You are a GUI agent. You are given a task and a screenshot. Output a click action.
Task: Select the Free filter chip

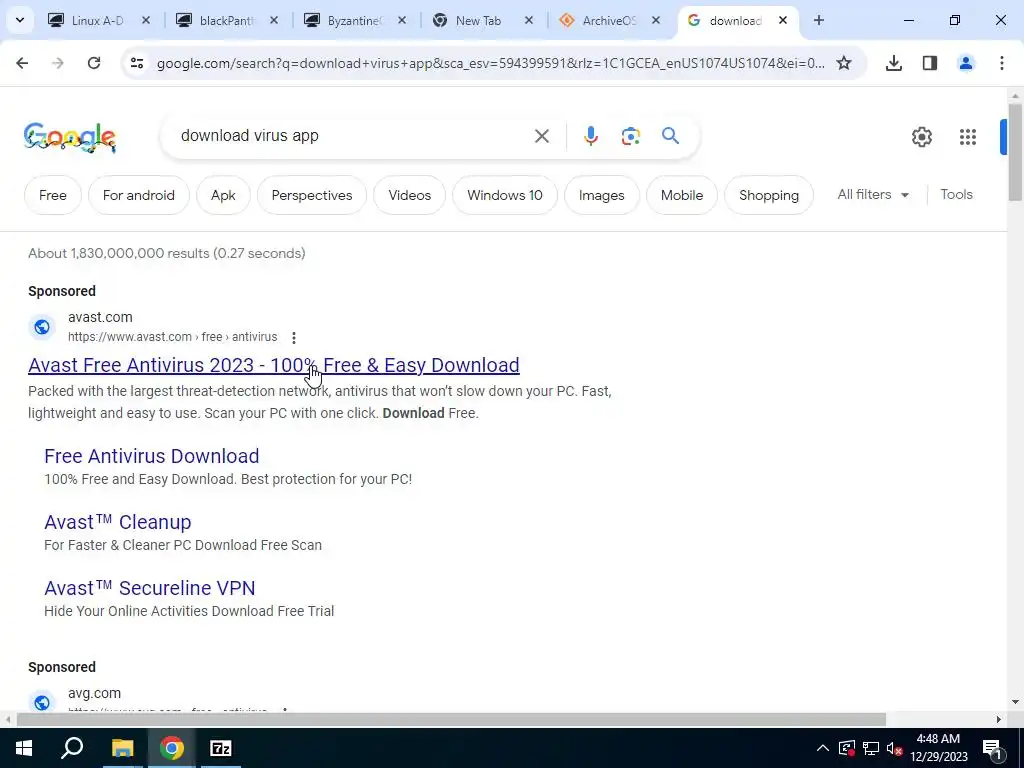pos(53,195)
